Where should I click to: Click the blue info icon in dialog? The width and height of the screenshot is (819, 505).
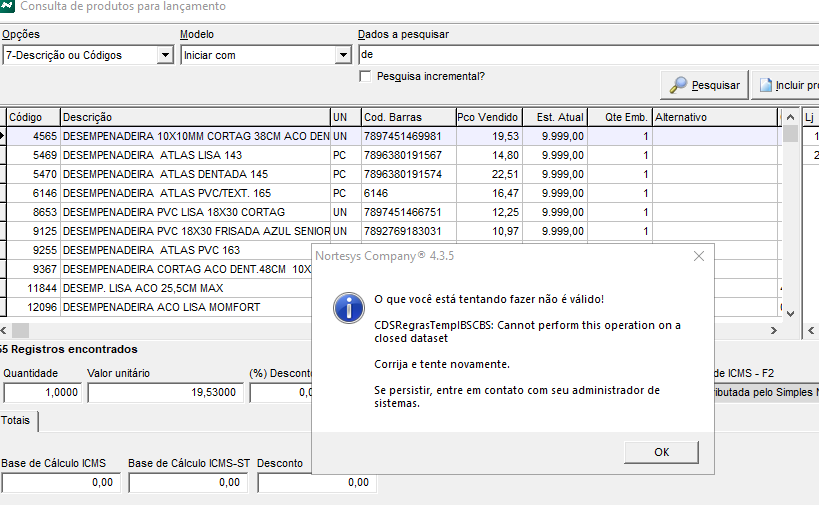[x=347, y=307]
